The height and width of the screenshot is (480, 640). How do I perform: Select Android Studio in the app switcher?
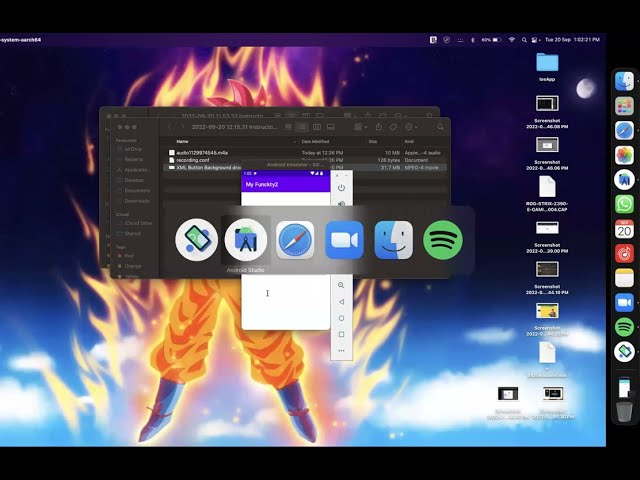[x=246, y=240]
